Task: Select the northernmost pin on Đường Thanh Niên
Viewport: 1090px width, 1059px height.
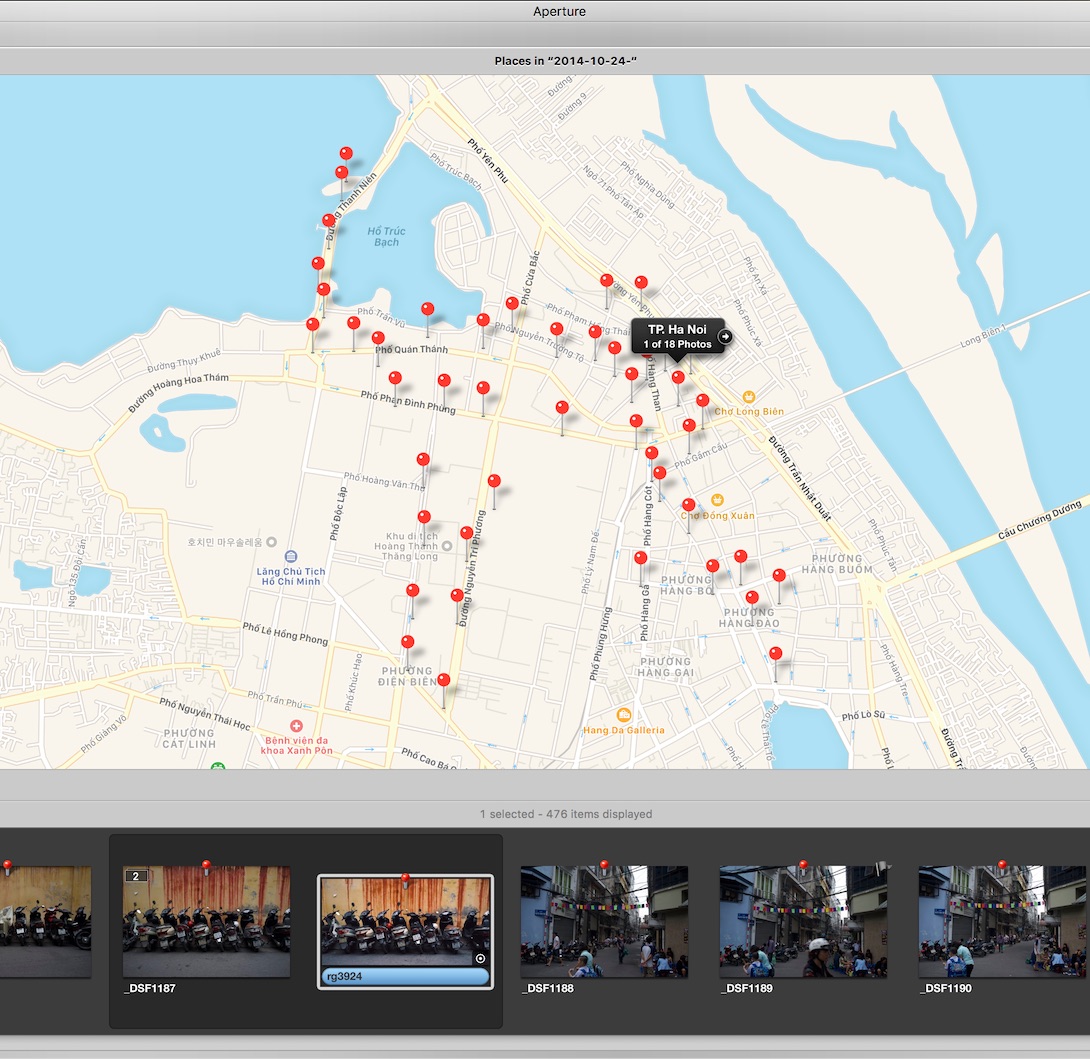Action: [x=345, y=153]
